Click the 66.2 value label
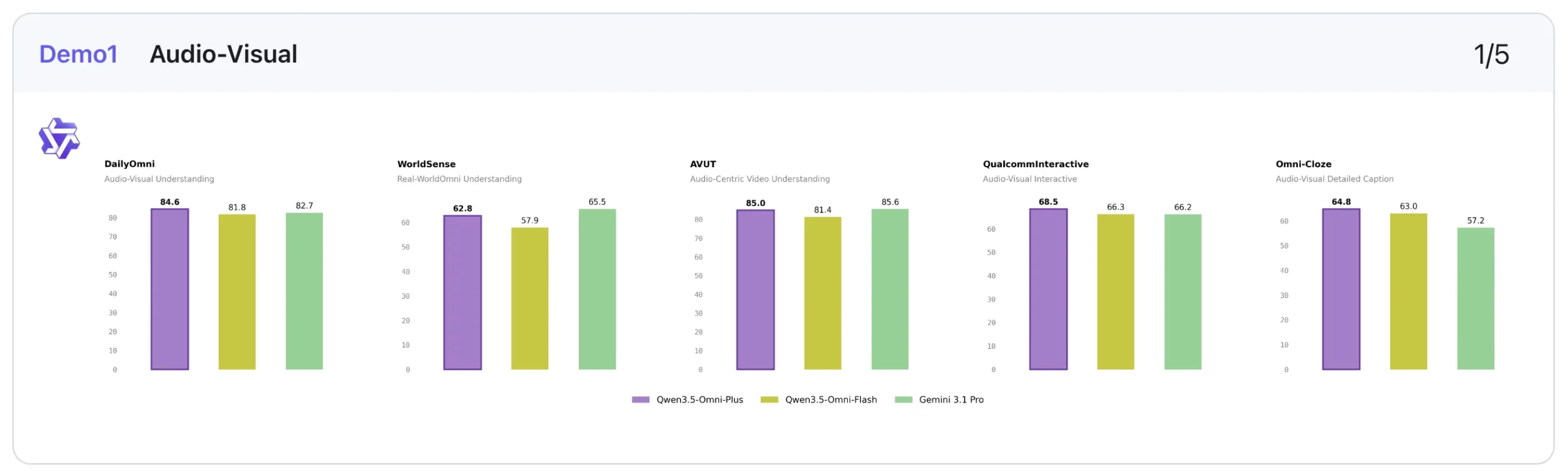The image size is (1568, 476). point(1183,207)
